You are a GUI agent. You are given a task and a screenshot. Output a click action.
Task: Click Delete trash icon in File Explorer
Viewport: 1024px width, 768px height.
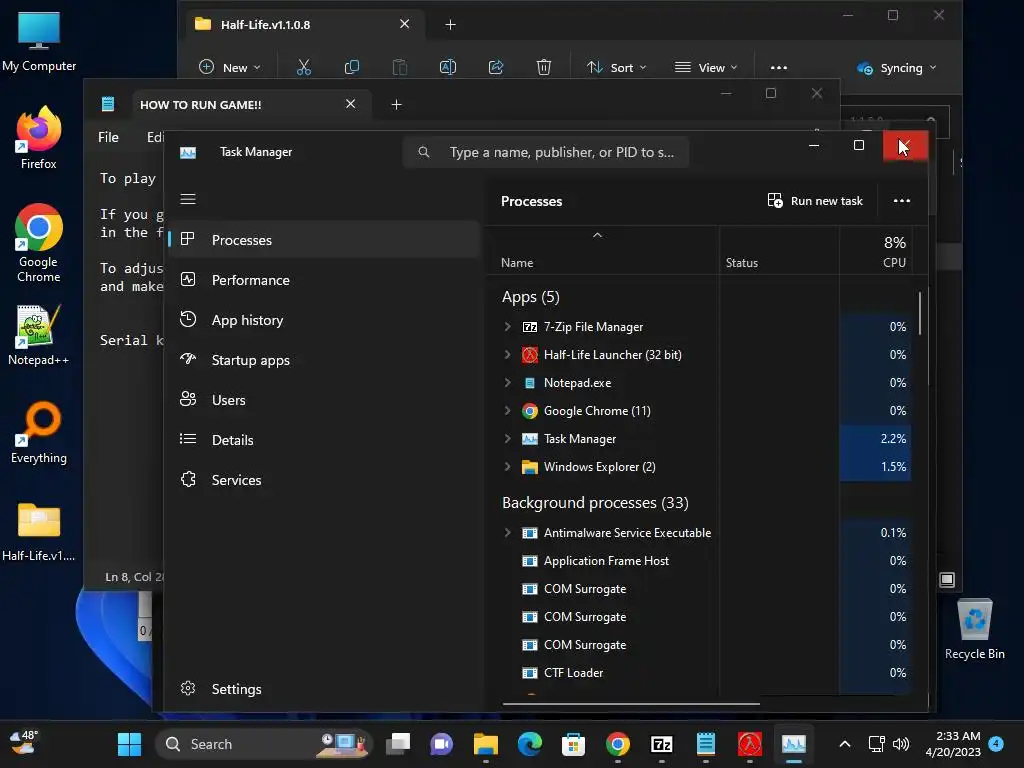coord(543,67)
